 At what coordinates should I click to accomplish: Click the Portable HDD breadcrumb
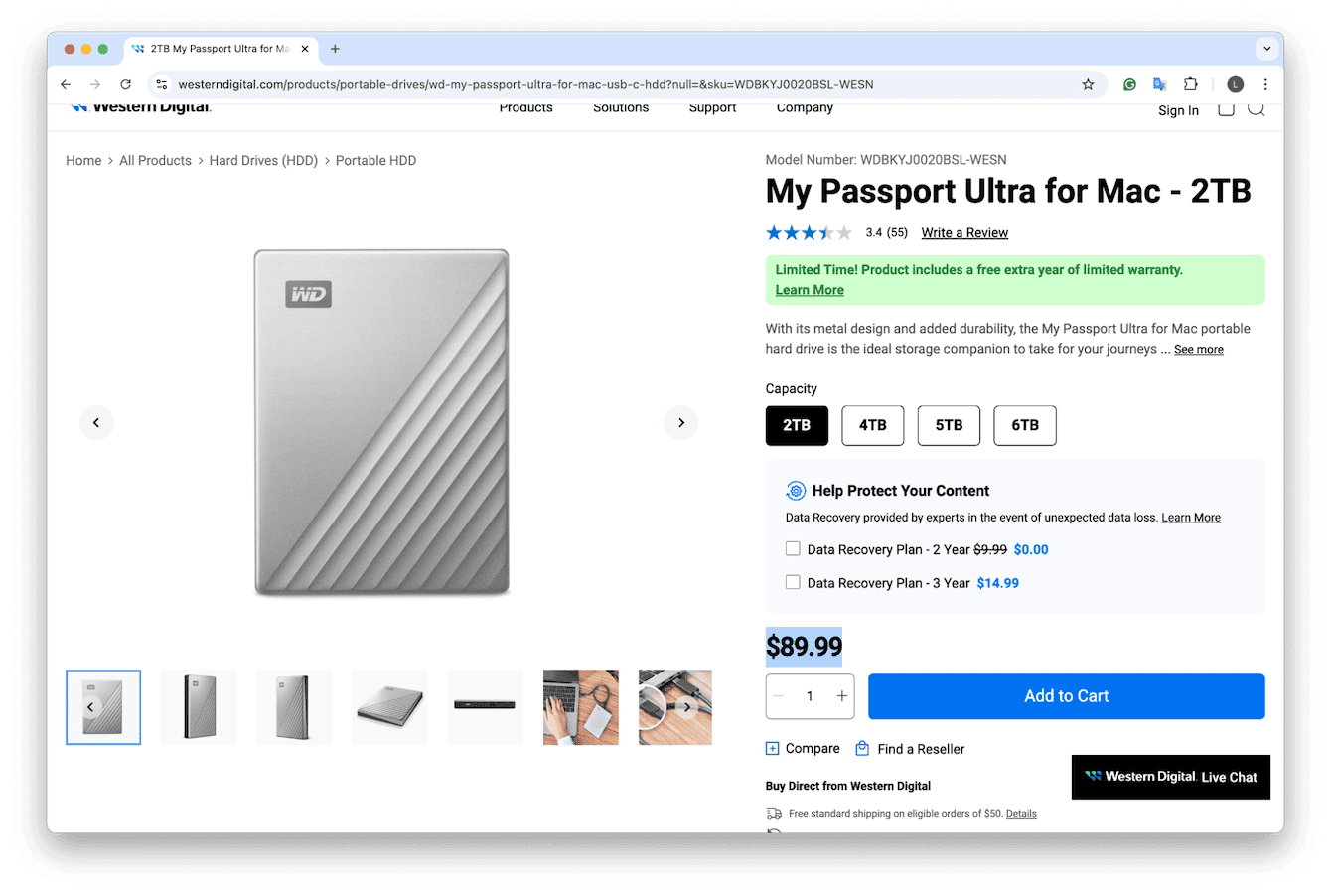click(375, 160)
